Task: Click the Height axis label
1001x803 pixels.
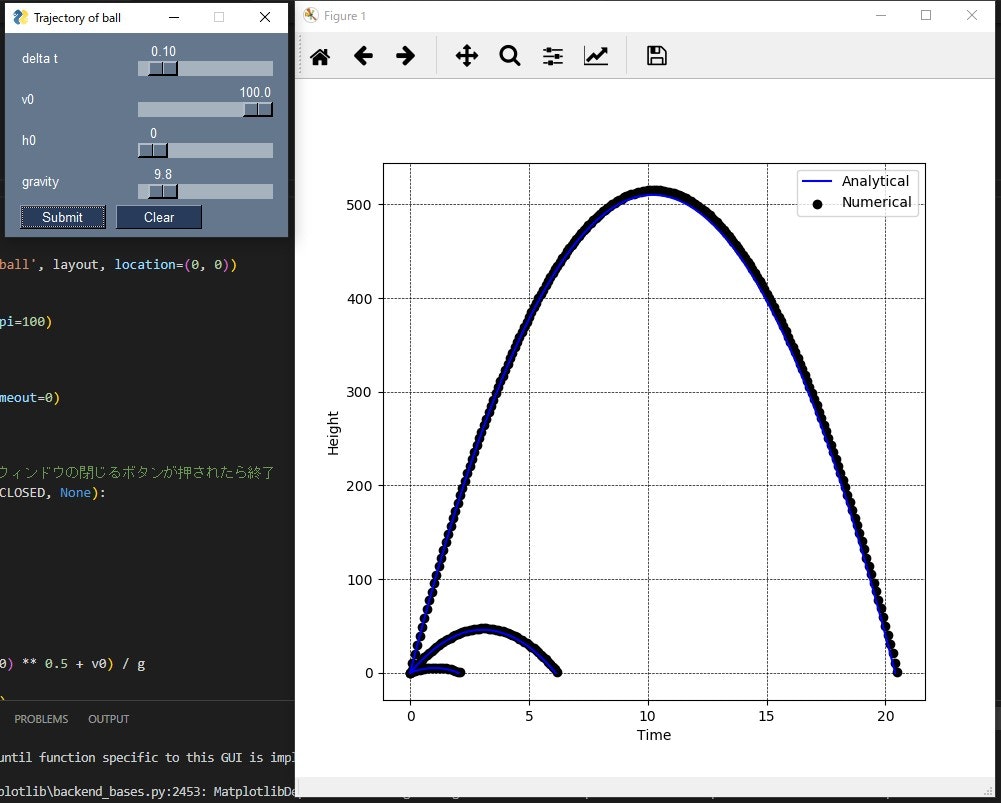Action: coord(333,433)
